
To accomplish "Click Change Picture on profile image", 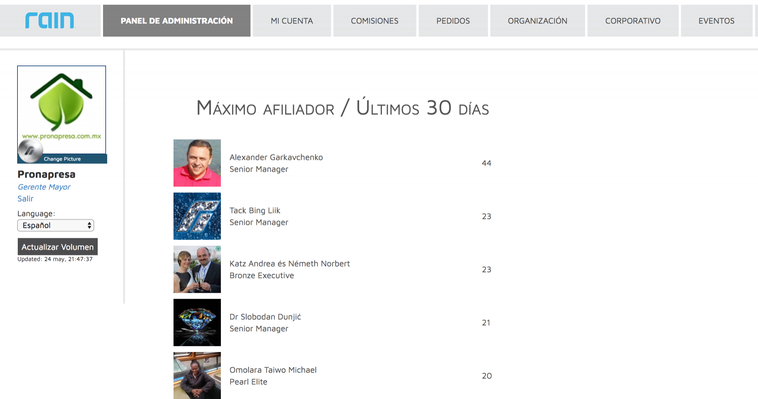I will pos(62,159).
